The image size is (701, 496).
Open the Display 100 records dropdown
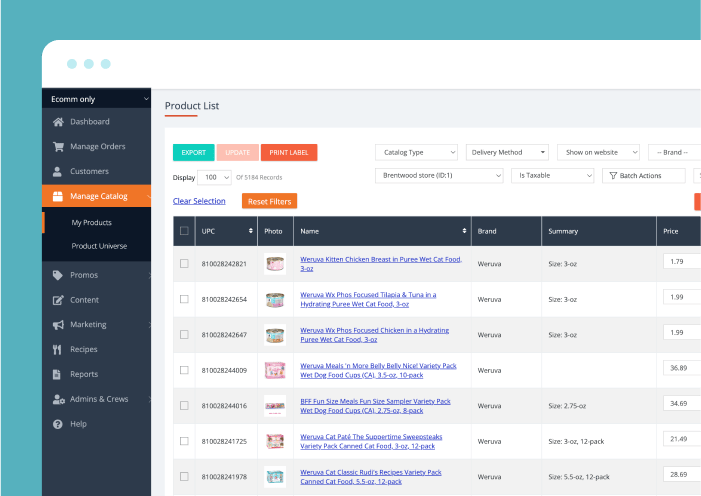(x=214, y=178)
